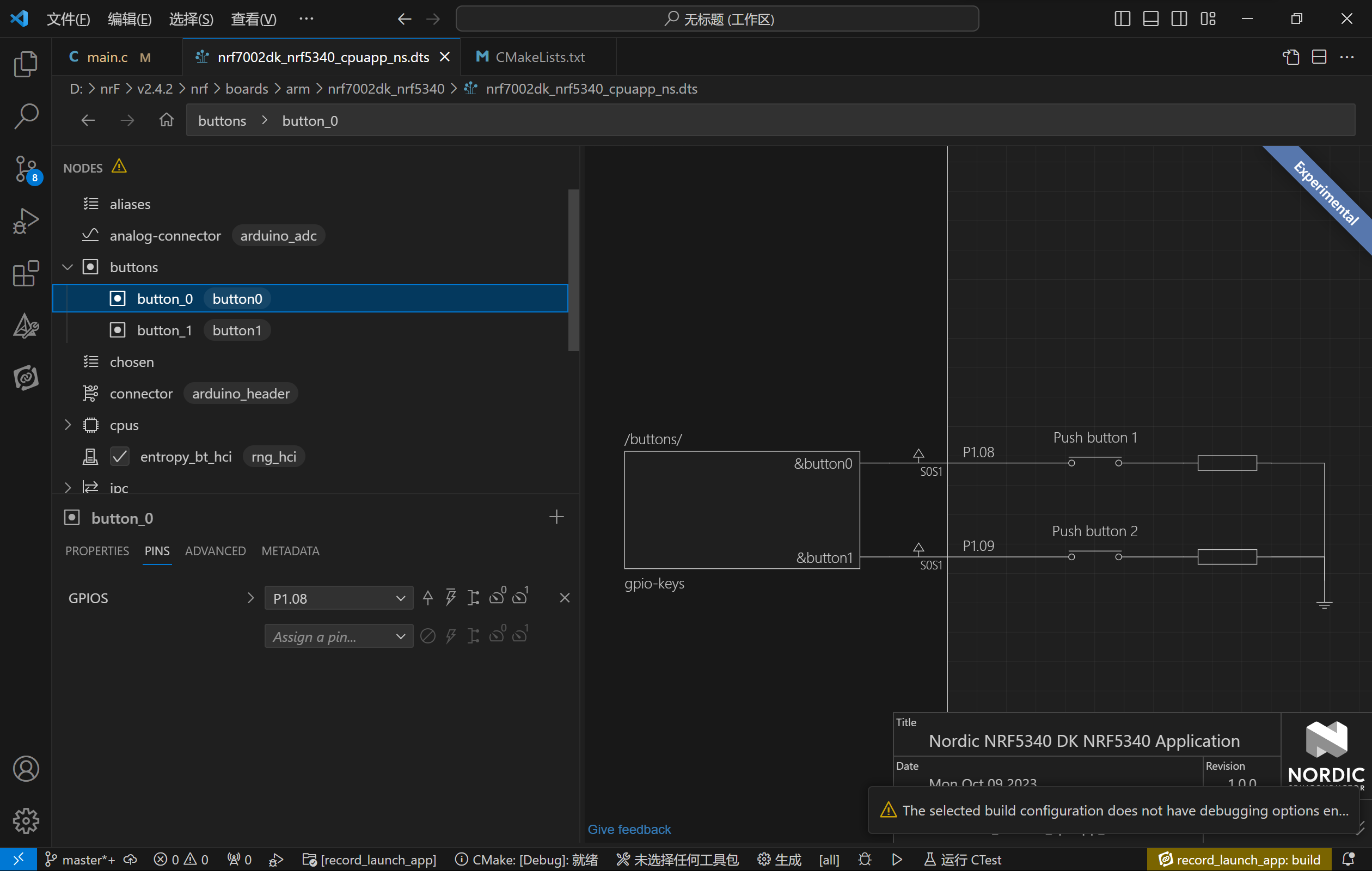
Task: Open Run and Debug view
Action: pyautogui.click(x=26, y=221)
